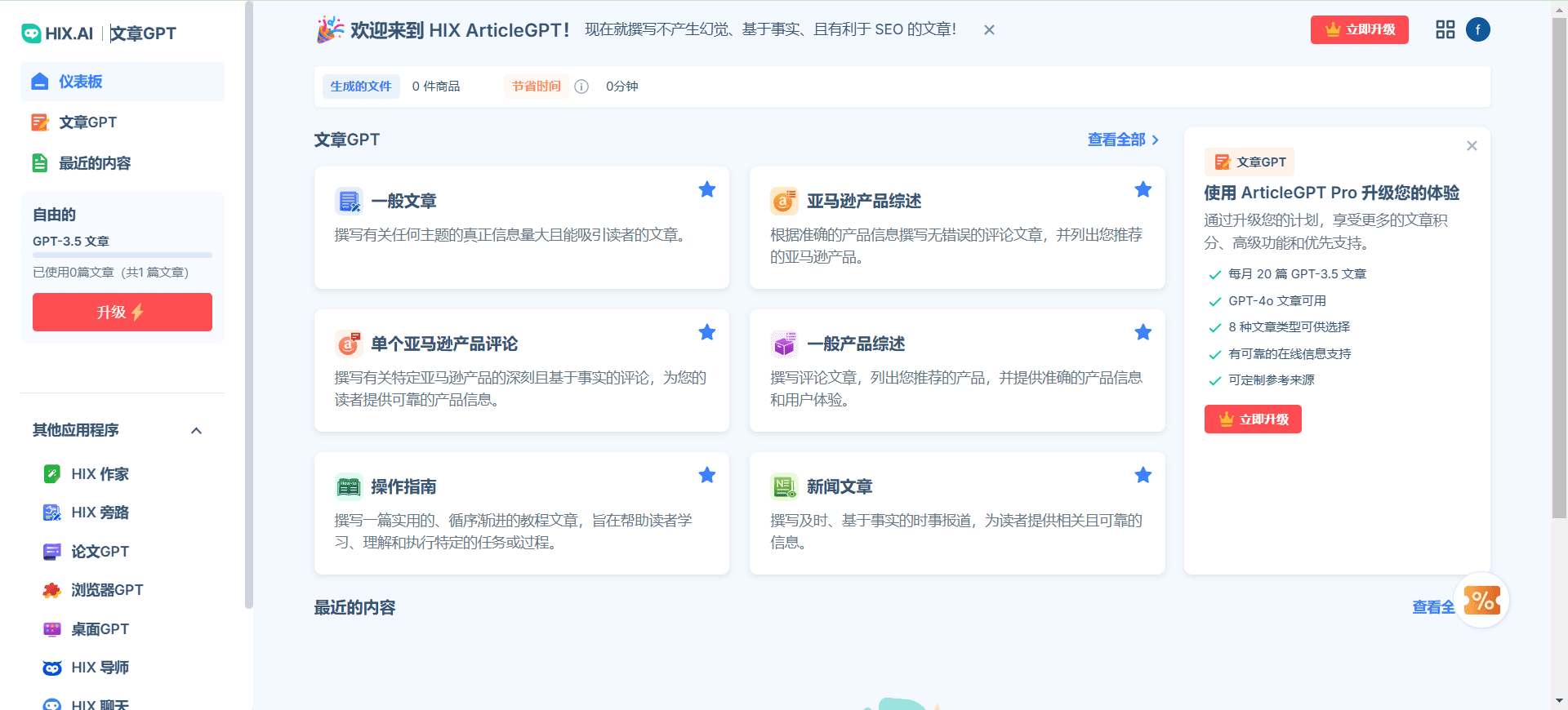Click 立即升级 button in top bar
This screenshot has height=710, width=1568.
click(x=1360, y=29)
